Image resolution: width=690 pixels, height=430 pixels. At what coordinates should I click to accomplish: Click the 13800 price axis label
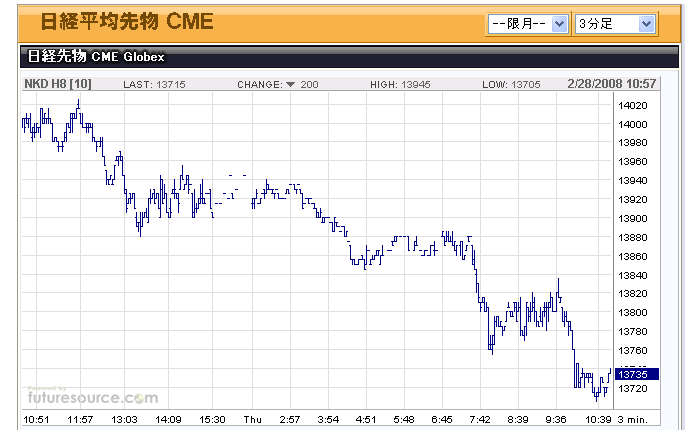[x=633, y=312]
